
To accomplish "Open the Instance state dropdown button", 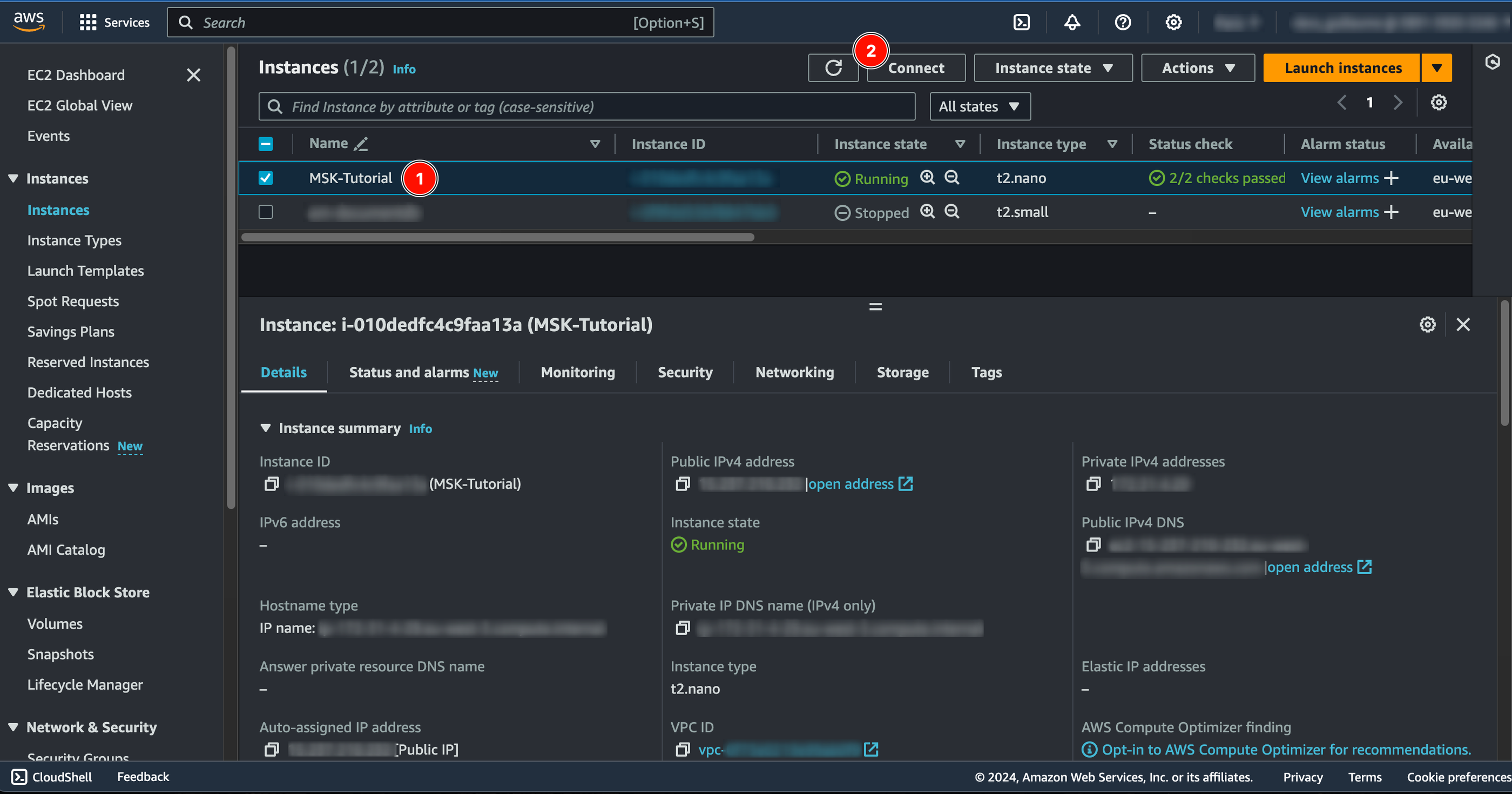I will tap(1053, 68).
